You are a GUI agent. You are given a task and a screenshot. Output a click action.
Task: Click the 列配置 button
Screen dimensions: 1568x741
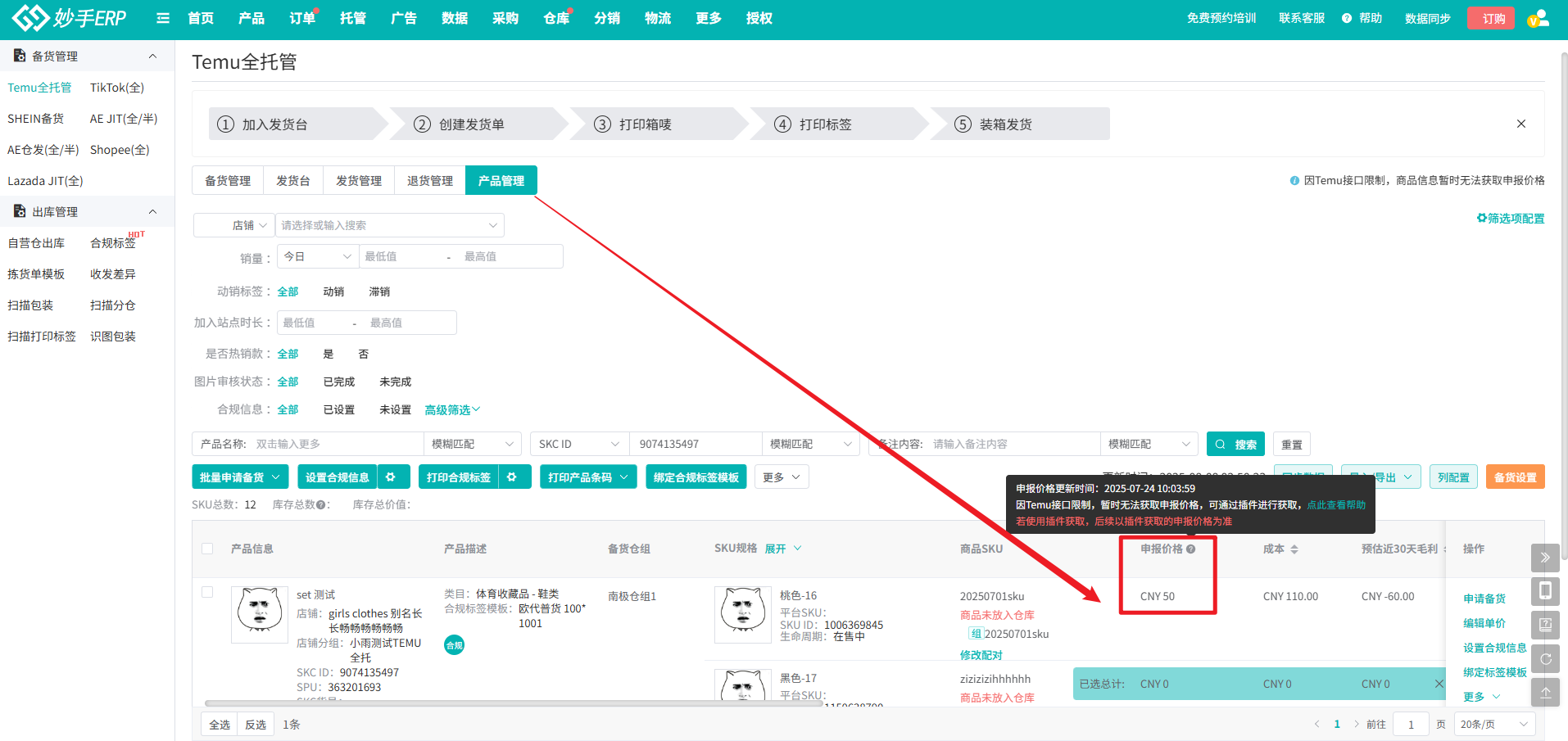click(1453, 477)
